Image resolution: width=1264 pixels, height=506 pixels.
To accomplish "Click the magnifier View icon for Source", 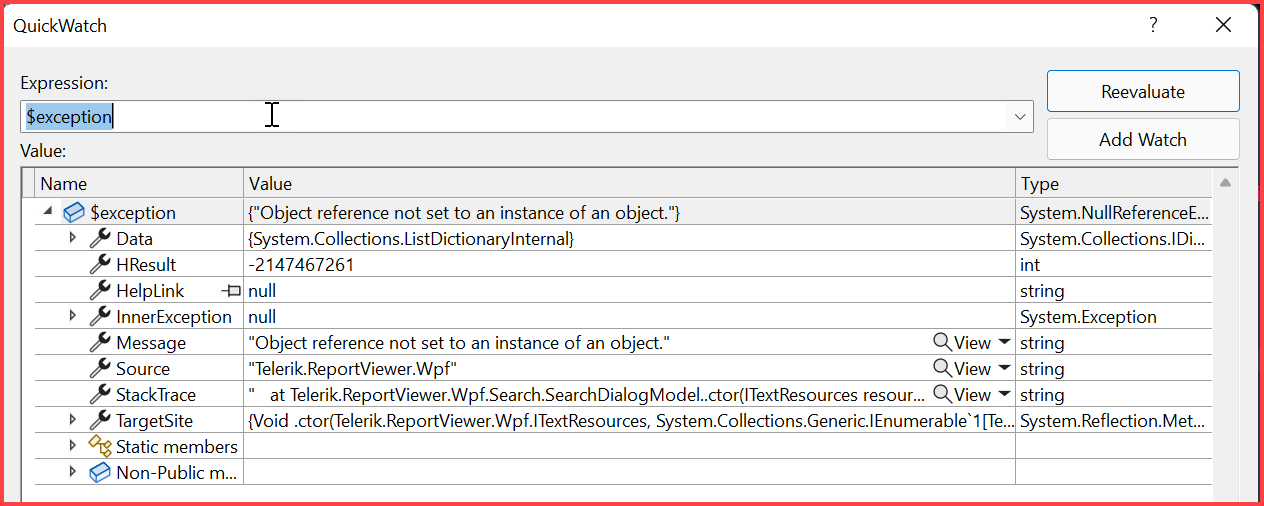I will tap(942, 369).
